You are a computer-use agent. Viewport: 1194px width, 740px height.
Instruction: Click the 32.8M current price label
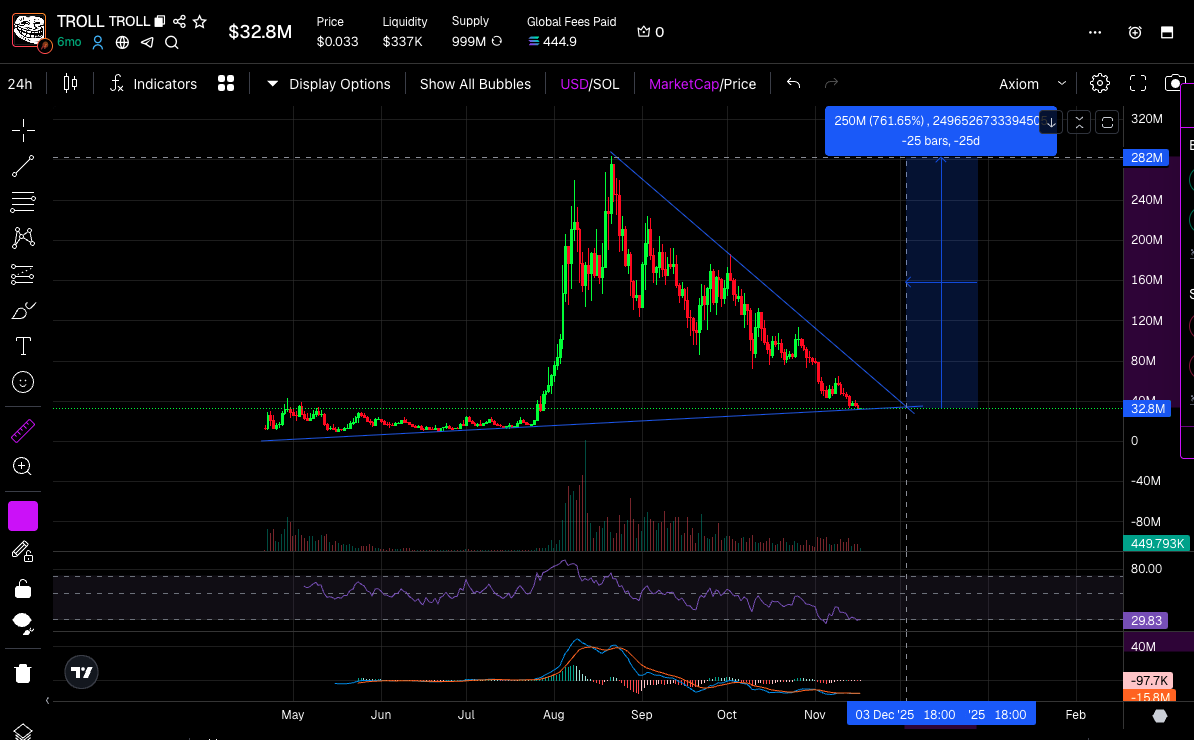coord(1147,409)
